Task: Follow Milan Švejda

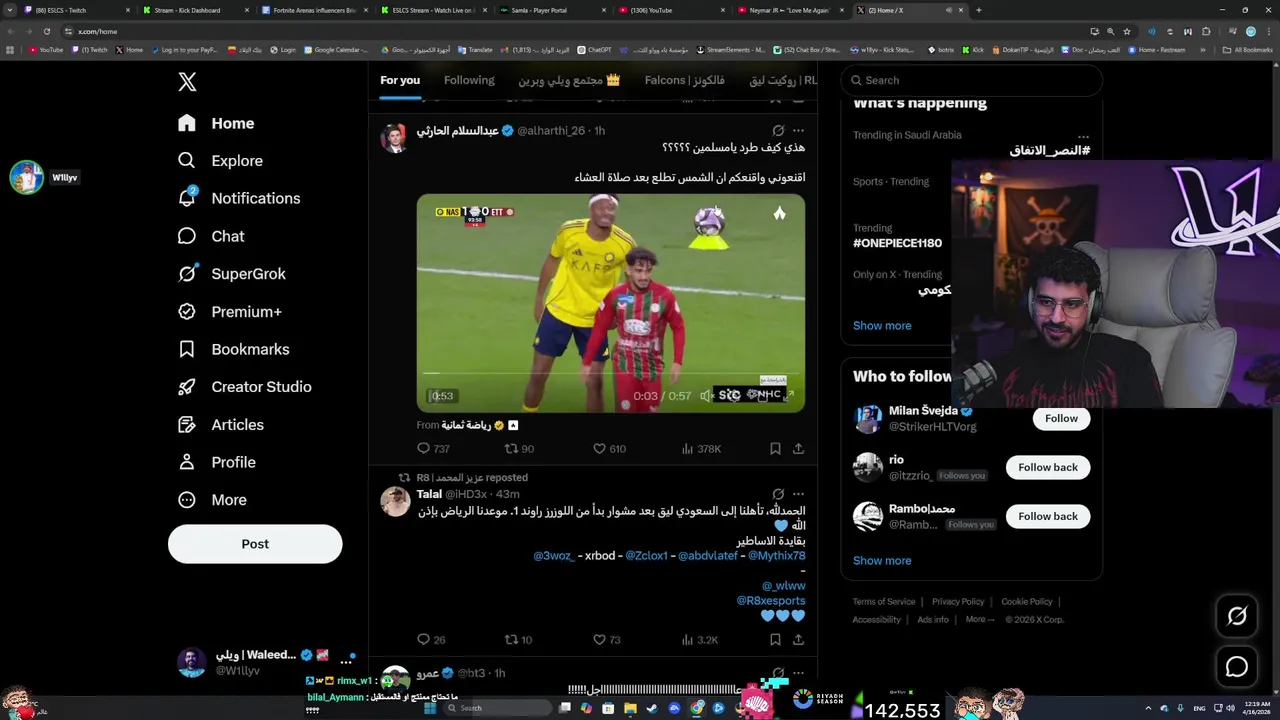Action: (1061, 418)
